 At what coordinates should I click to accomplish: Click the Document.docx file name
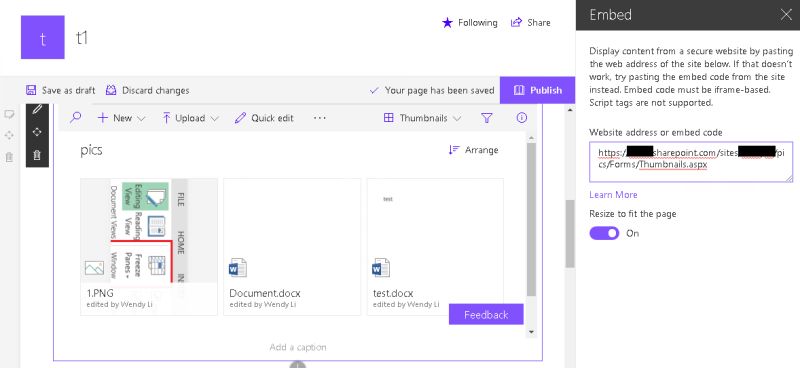265,293
